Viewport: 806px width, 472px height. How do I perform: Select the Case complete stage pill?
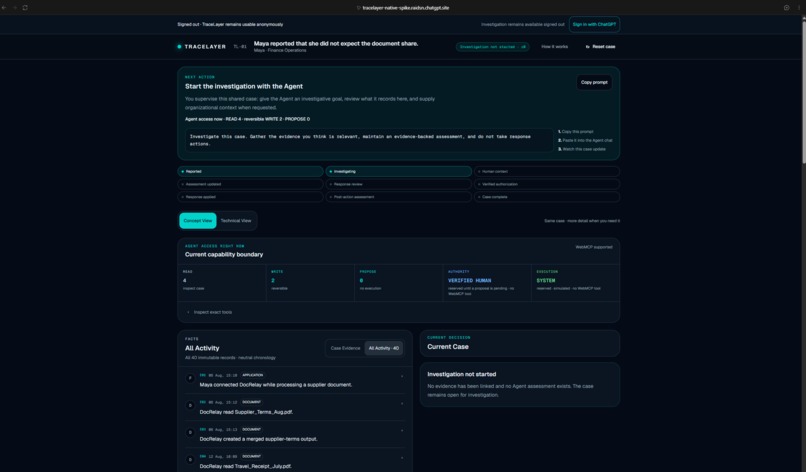tap(547, 197)
